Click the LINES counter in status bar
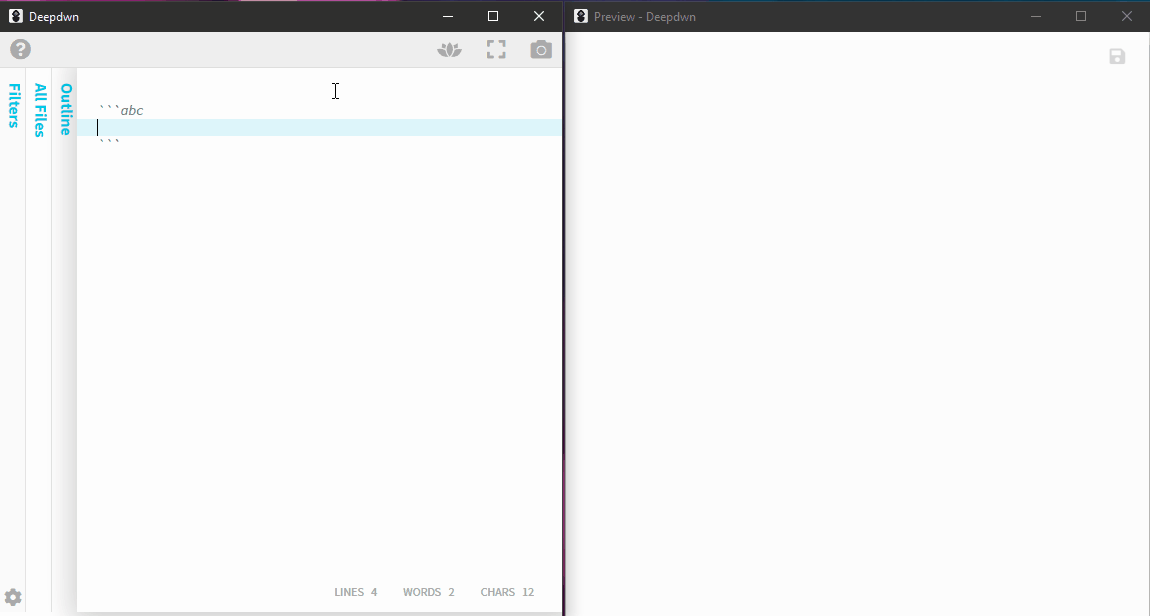1150x616 pixels. coord(356,592)
